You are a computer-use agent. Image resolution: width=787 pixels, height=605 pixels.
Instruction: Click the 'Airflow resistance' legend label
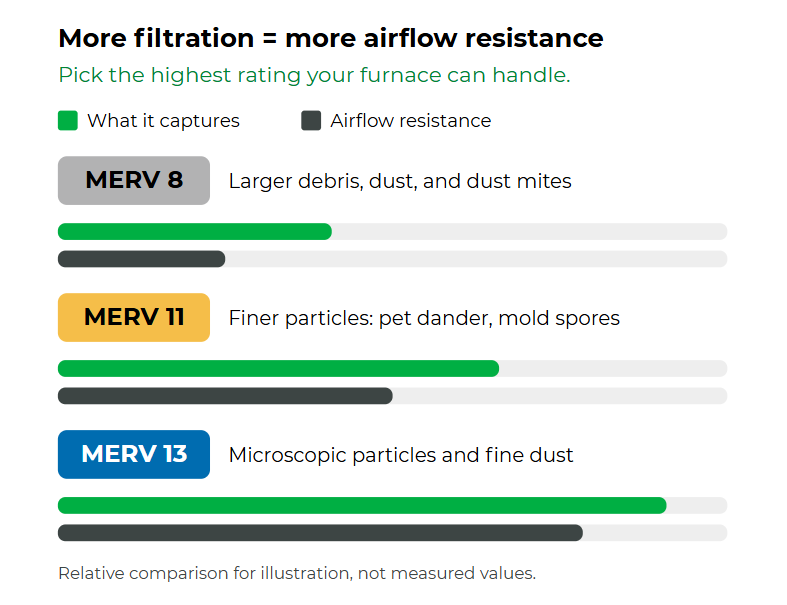coord(411,121)
